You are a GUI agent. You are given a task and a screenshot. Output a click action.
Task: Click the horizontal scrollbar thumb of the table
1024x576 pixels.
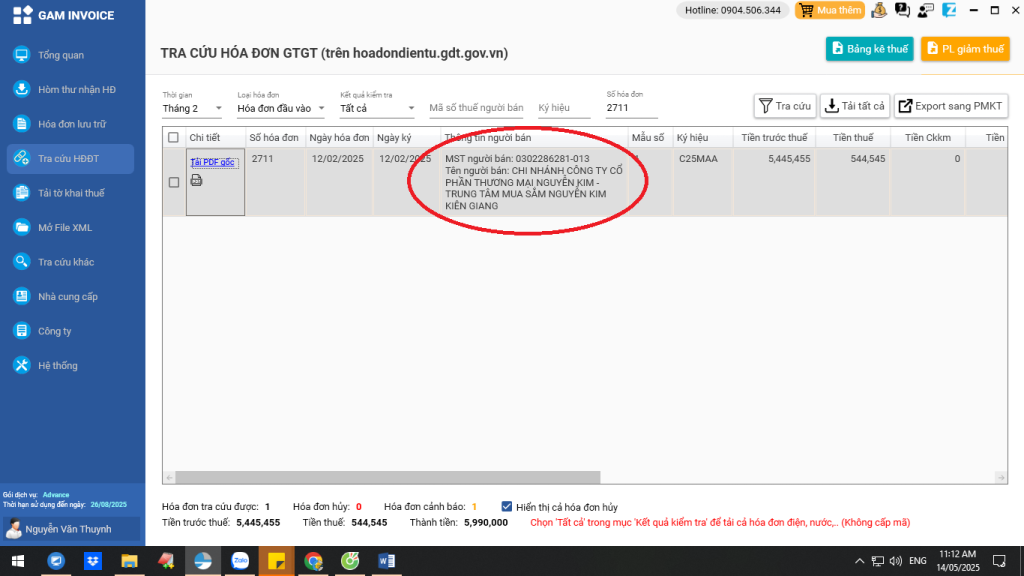pos(388,477)
